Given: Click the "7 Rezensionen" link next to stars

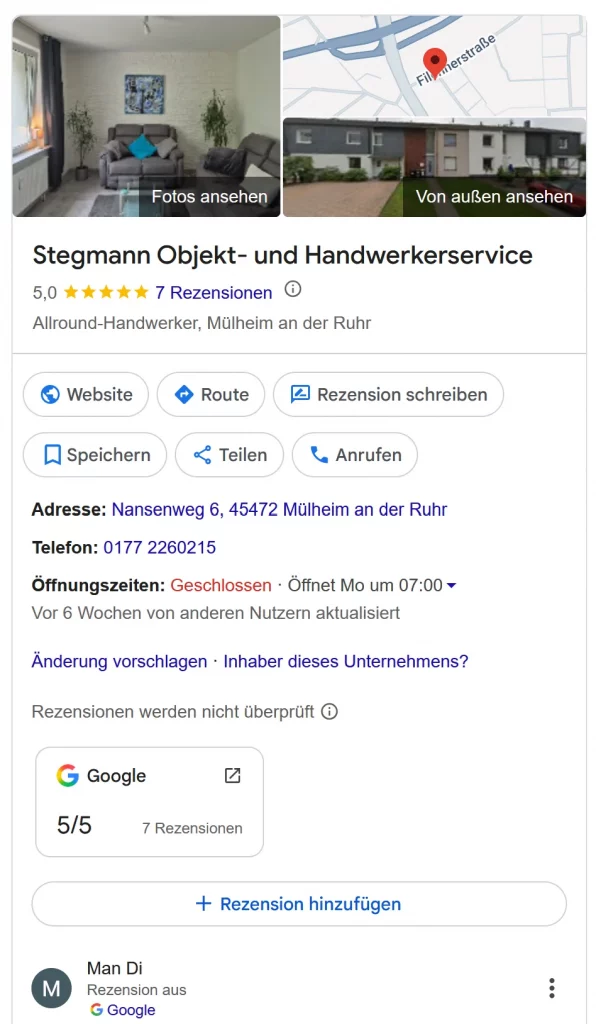Looking at the screenshot, I should [213, 293].
